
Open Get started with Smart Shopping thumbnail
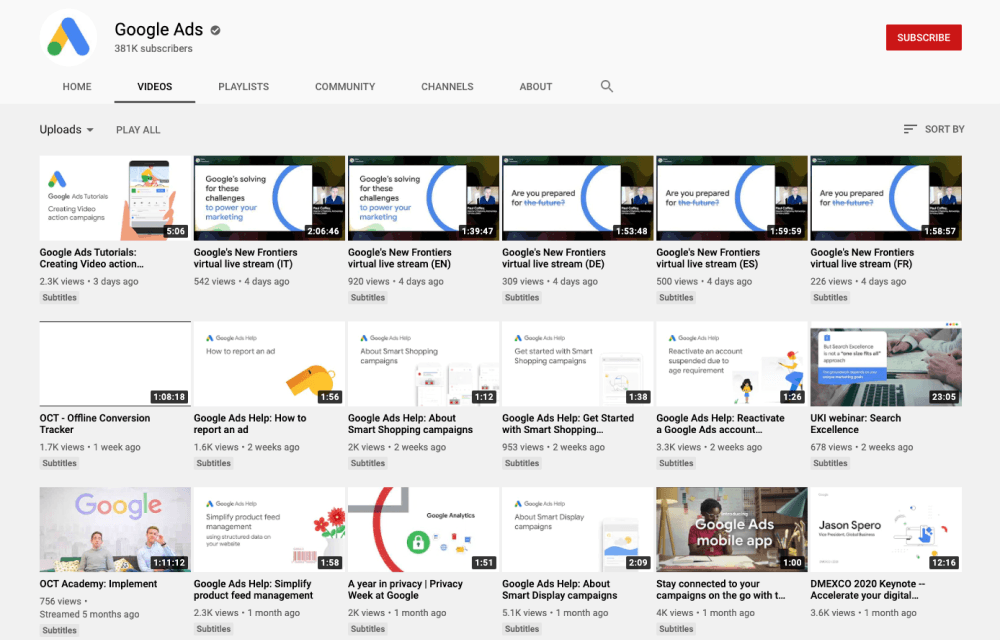[578, 364]
